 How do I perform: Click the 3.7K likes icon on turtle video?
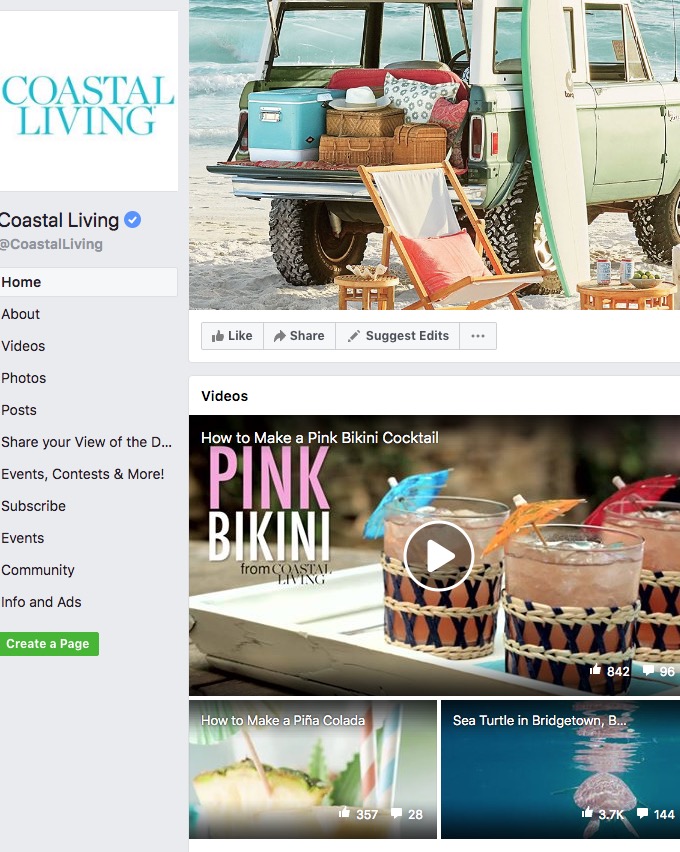click(x=587, y=813)
